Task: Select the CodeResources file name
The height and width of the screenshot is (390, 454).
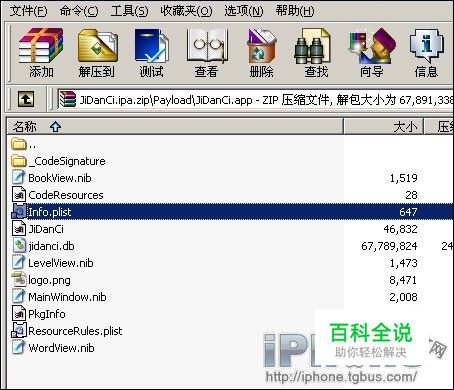Action: [x=66, y=195]
